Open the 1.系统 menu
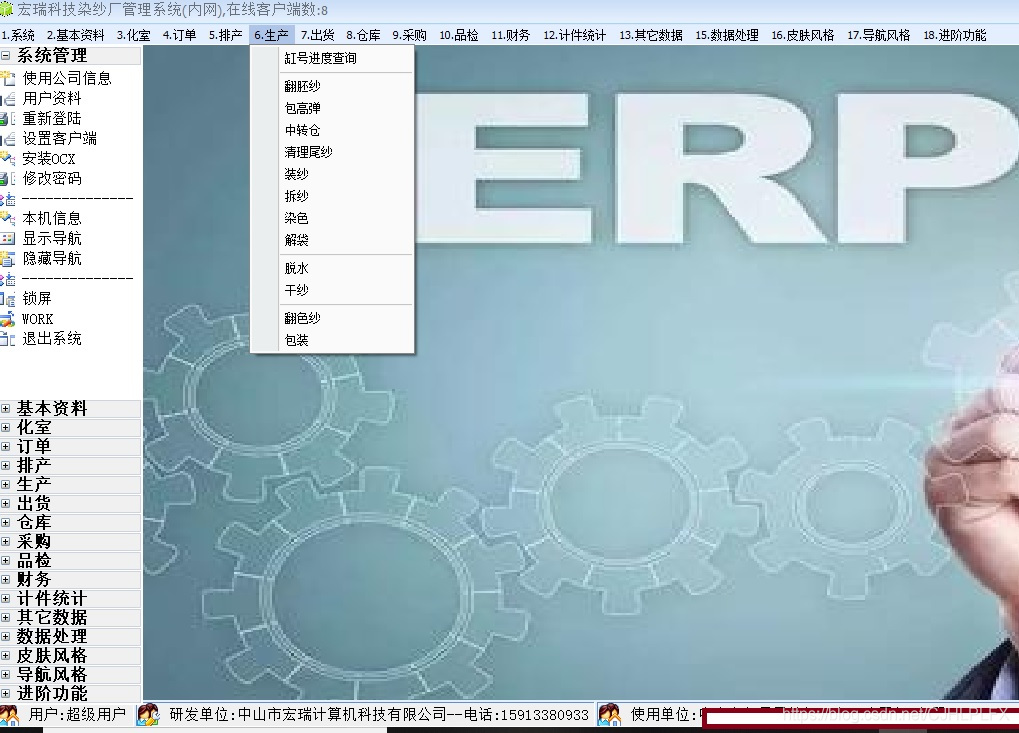1019x733 pixels. 18,35
